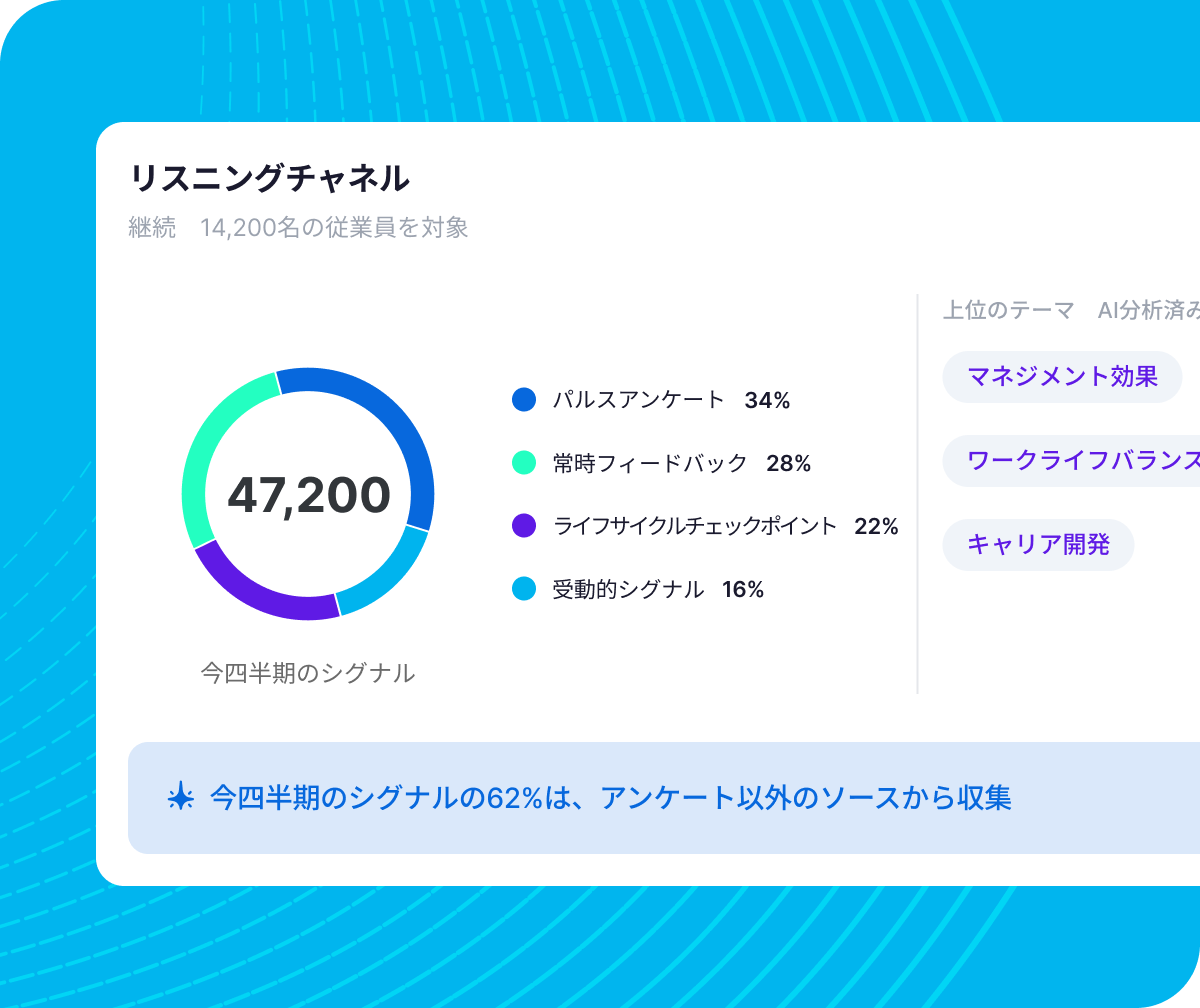Select the blue パルスアンケート legend dot

(x=524, y=400)
